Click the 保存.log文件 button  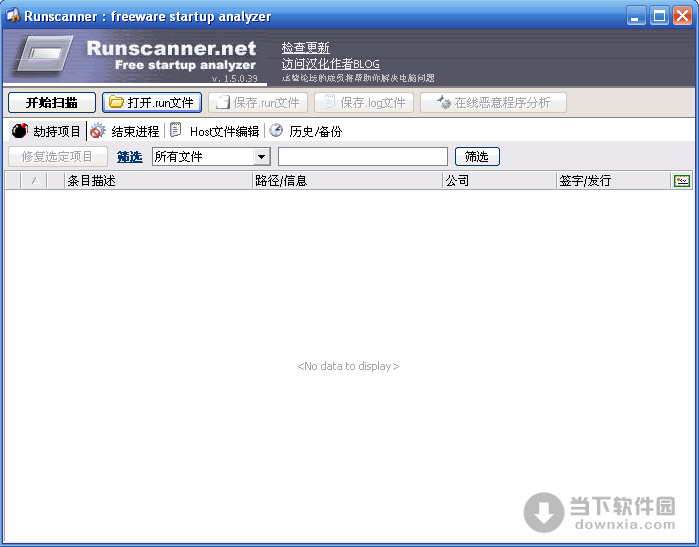364,103
